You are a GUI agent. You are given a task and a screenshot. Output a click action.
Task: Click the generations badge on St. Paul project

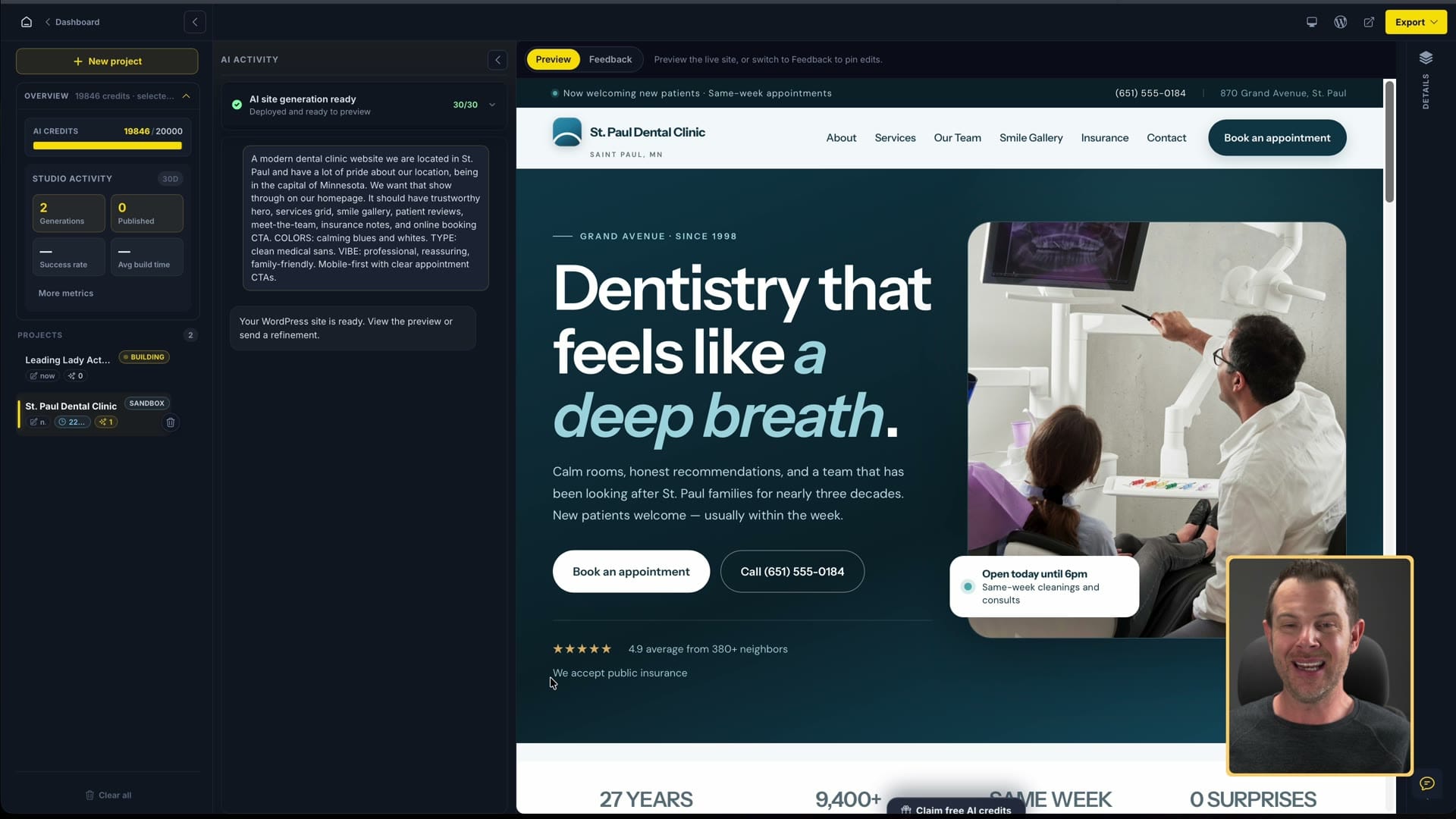pos(106,422)
